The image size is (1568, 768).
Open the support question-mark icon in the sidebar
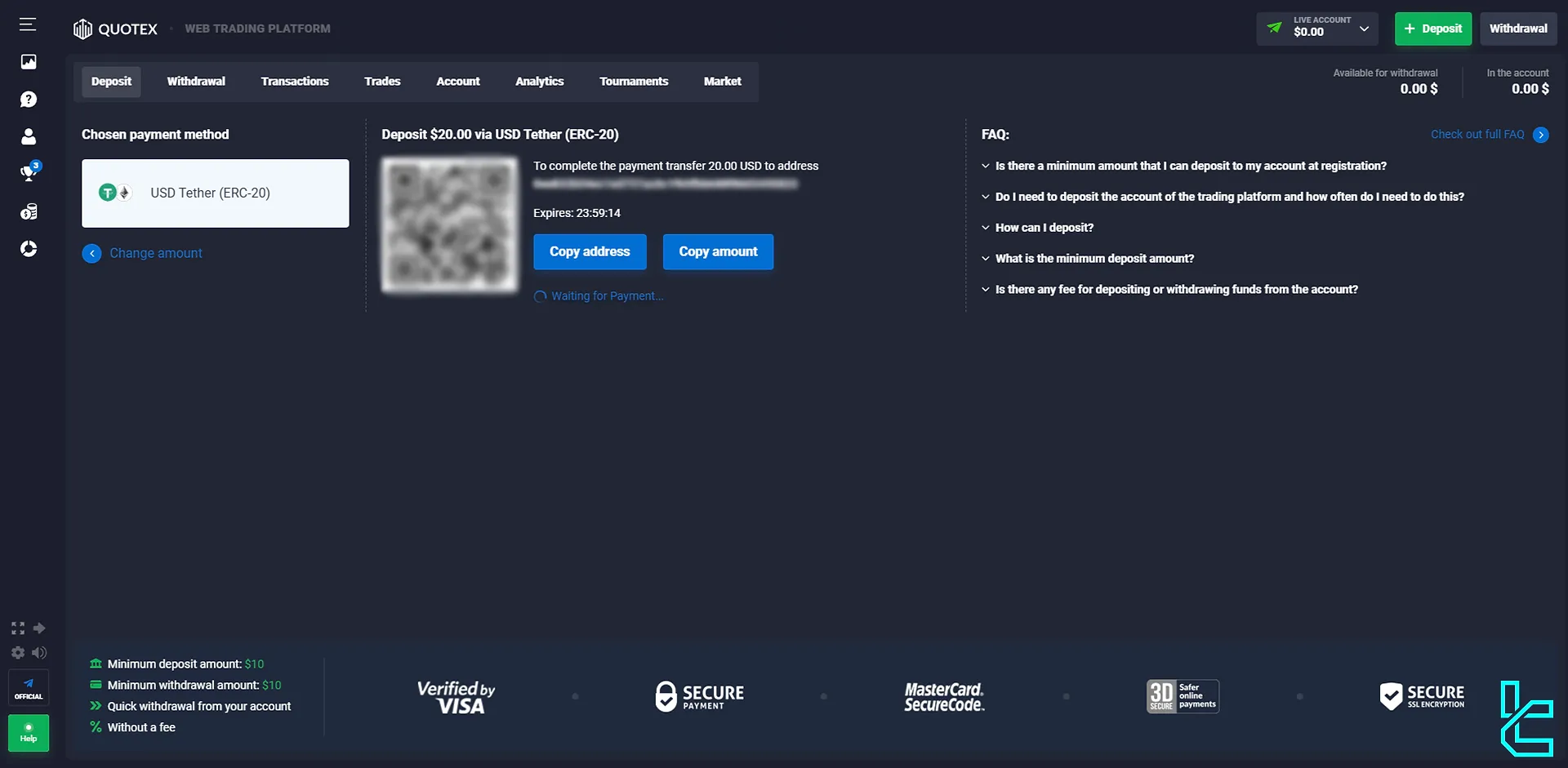click(x=29, y=100)
